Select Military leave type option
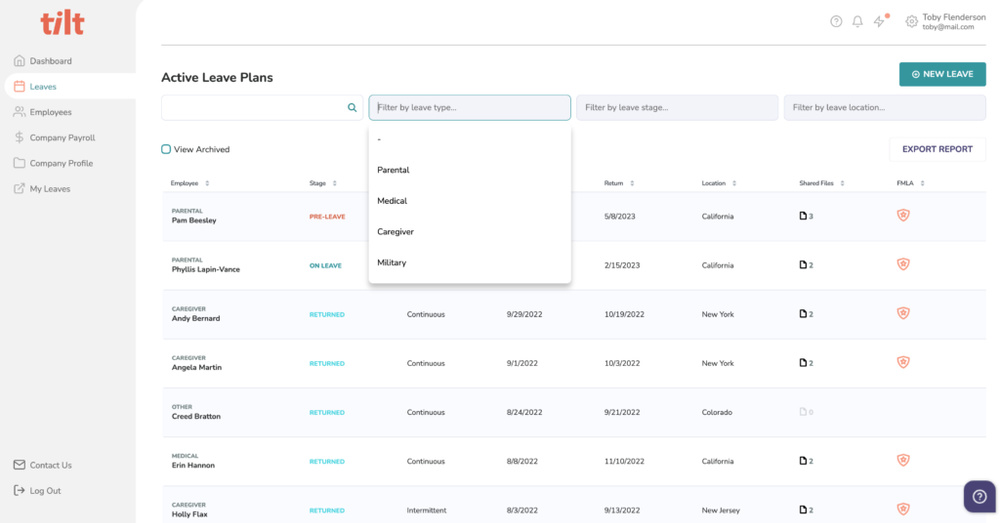 tap(469, 263)
